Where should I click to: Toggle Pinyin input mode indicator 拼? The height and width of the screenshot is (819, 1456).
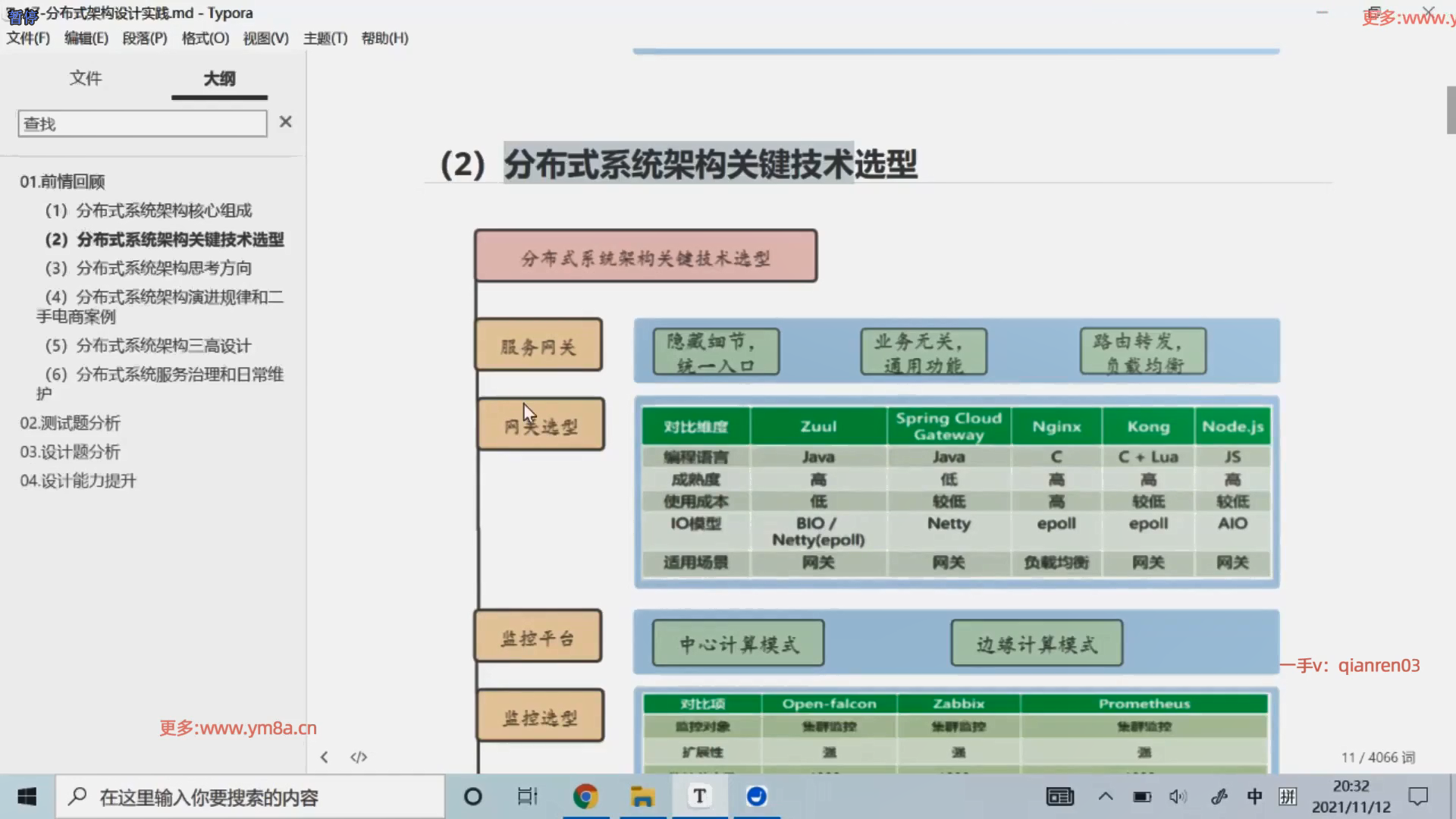click(x=1288, y=796)
